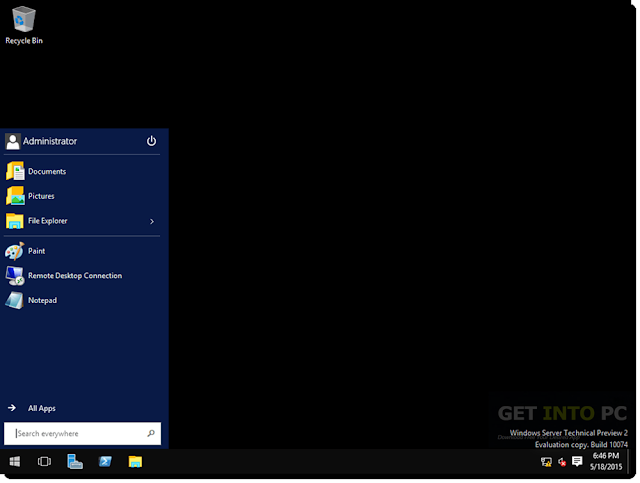The image size is (640, 483).
Task: Click the Paint palette icon
Action: pos(15,251)
